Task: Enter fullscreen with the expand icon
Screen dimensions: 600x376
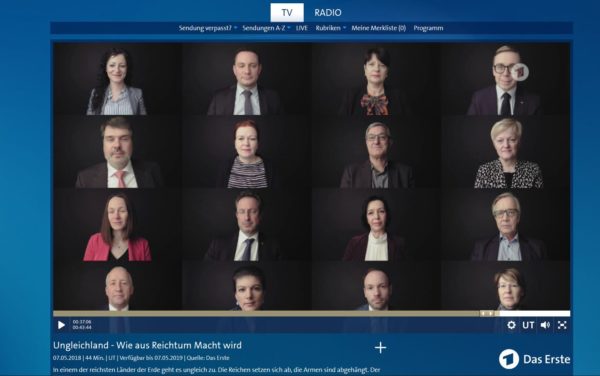Action: pos(562,325)
